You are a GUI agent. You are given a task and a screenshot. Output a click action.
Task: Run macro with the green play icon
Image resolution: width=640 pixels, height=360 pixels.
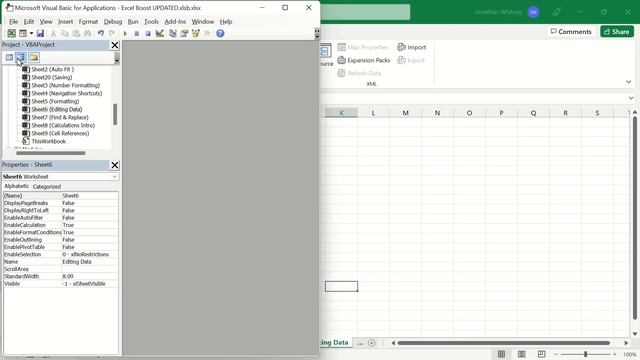[125, 33]
